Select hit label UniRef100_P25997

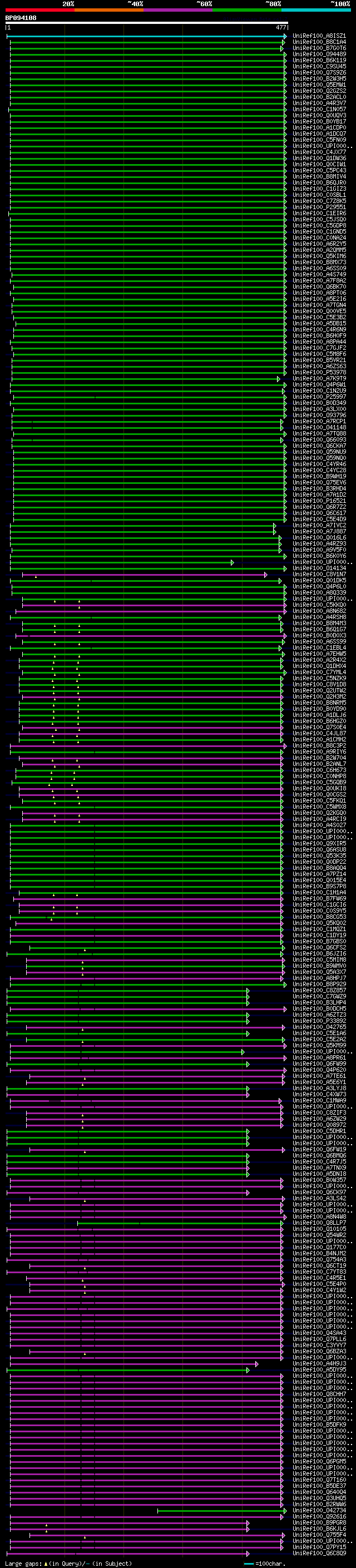click(319, 397)
